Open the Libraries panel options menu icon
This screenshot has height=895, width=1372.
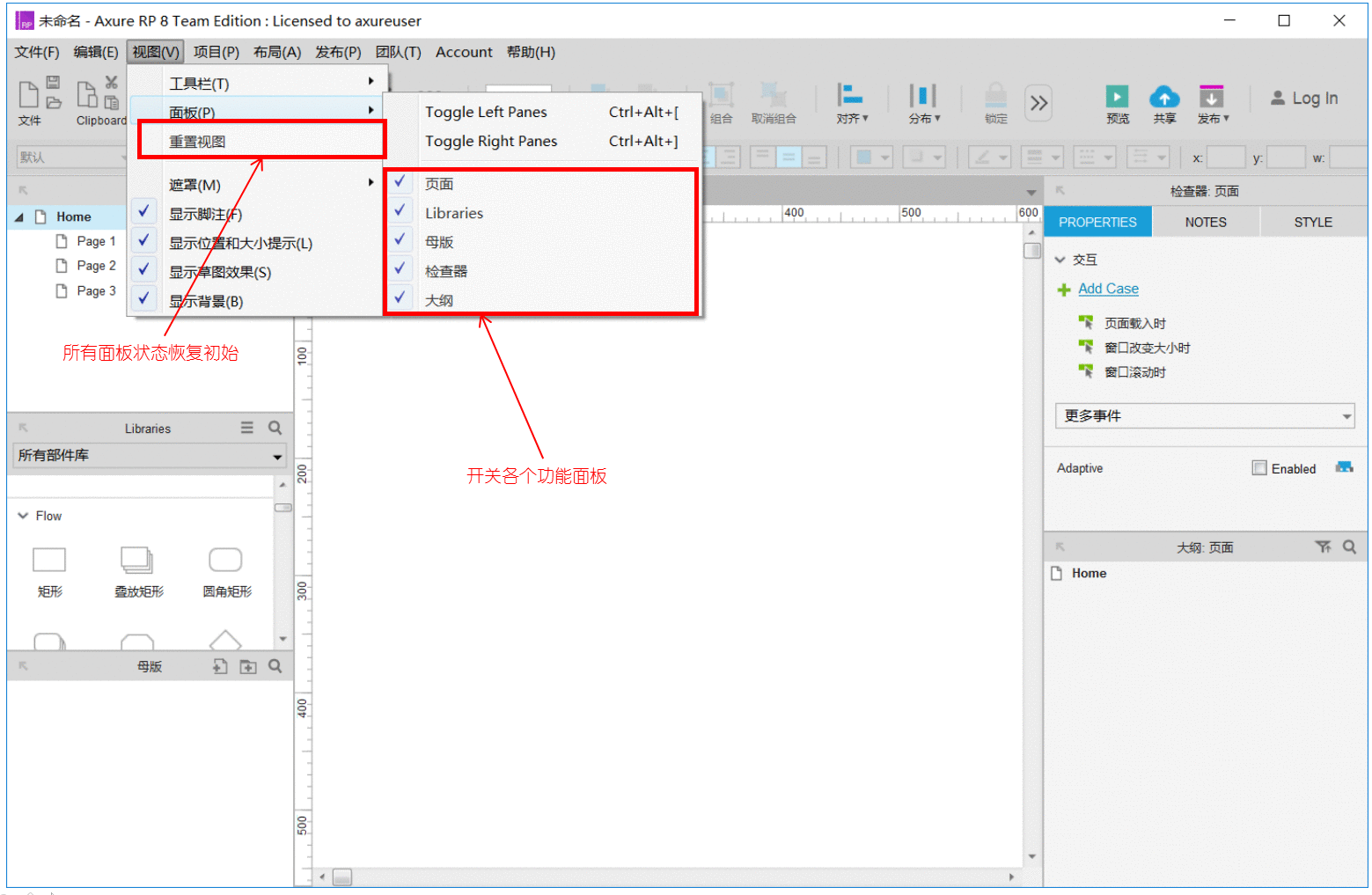(x=247, y=428)
